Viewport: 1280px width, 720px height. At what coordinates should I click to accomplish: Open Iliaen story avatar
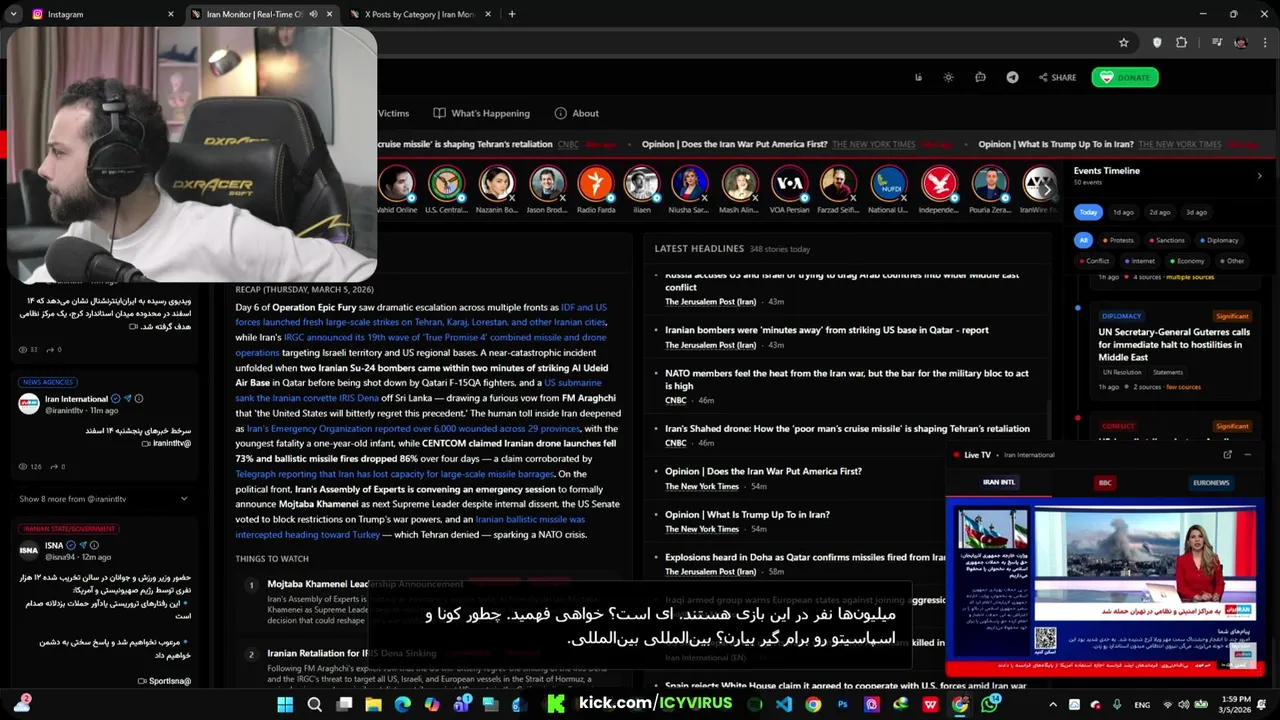pyautogui.click(x=641, y=184)
